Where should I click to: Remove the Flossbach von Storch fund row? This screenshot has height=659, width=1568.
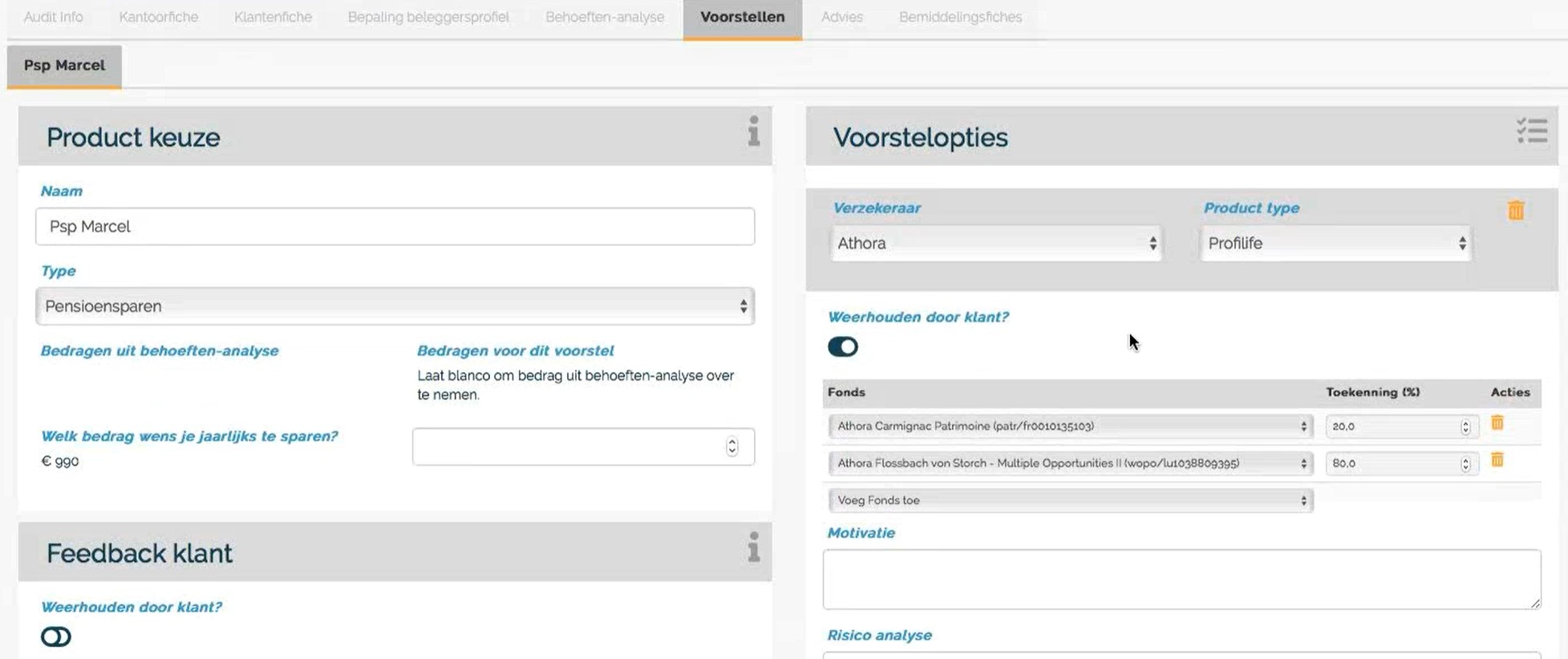pos(1497,459)
